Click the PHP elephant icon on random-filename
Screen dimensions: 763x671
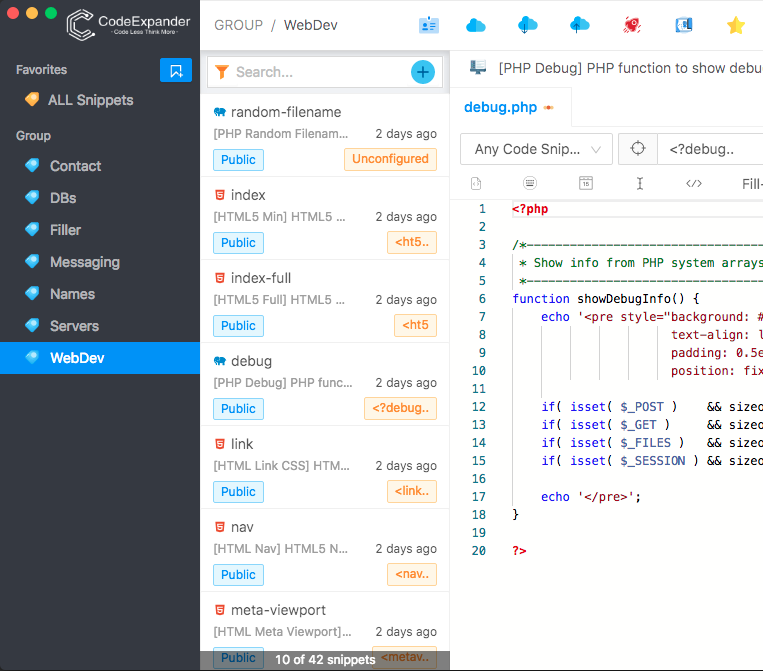click(x=220, y=112)
